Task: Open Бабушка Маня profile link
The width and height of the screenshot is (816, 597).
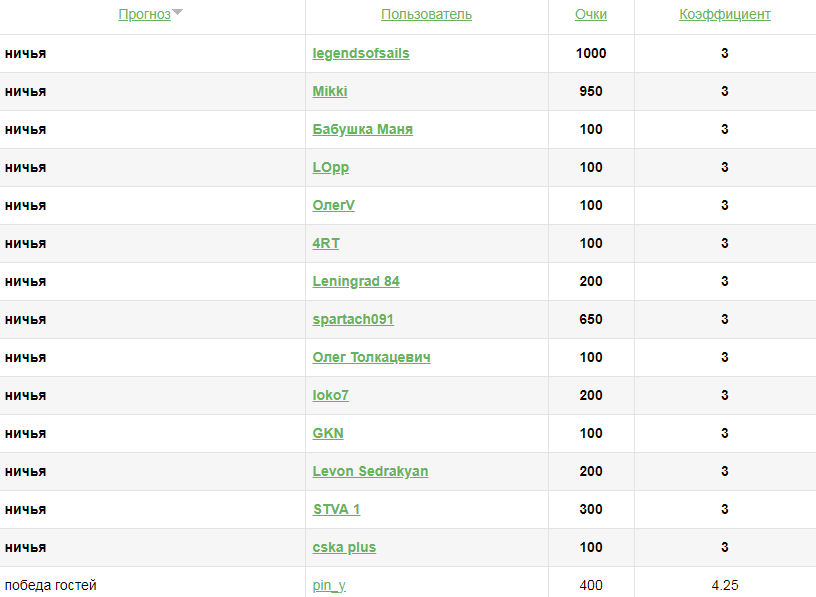Action: click(362, 130)
